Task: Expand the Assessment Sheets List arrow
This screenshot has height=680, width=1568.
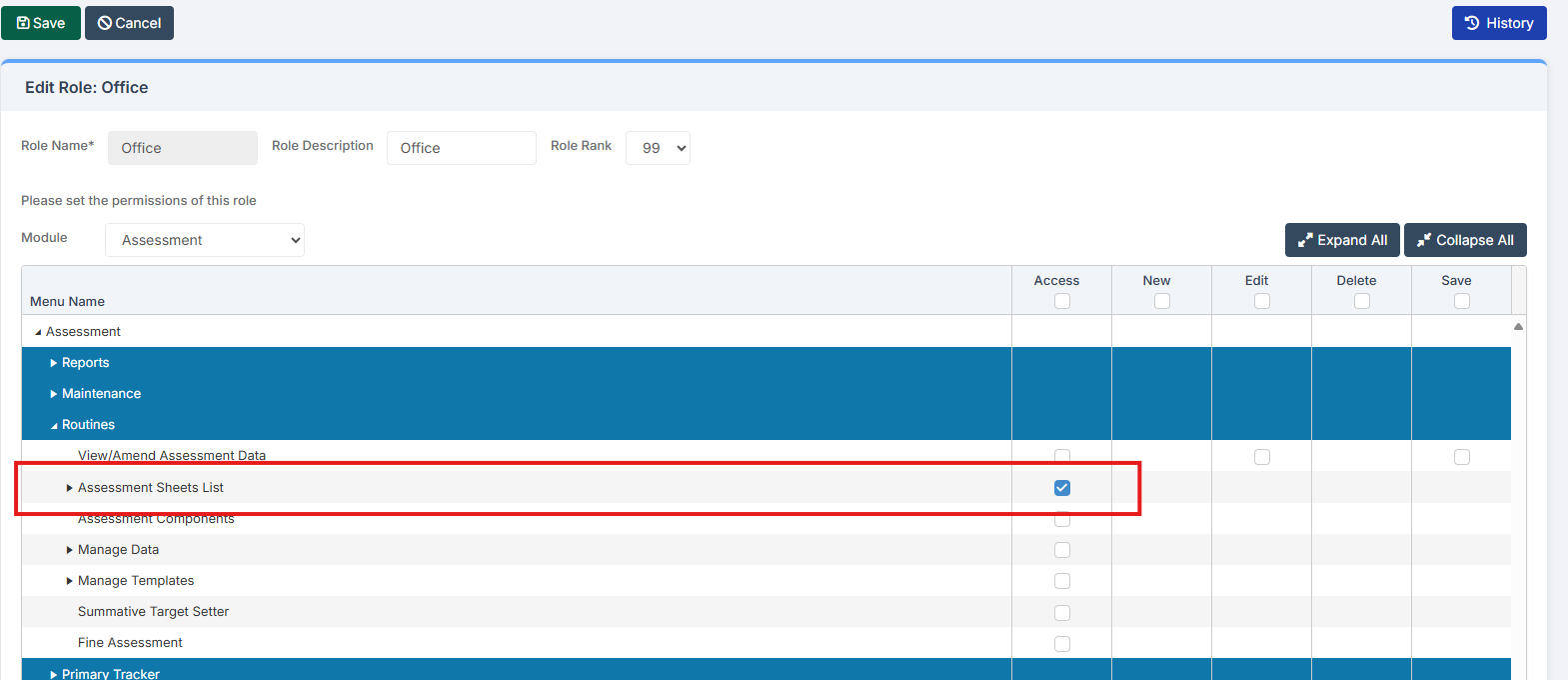Action: click(70, 488)
